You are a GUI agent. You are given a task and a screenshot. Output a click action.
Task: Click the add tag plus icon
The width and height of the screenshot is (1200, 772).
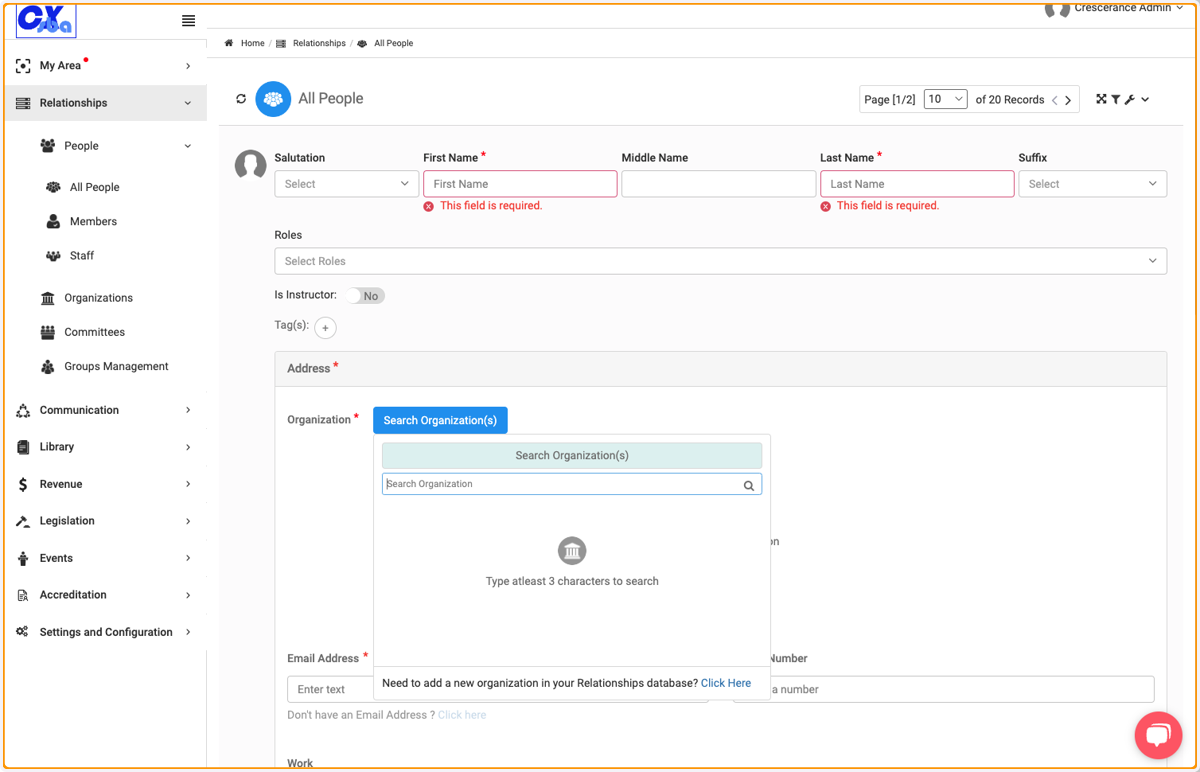tap(325, 328)
